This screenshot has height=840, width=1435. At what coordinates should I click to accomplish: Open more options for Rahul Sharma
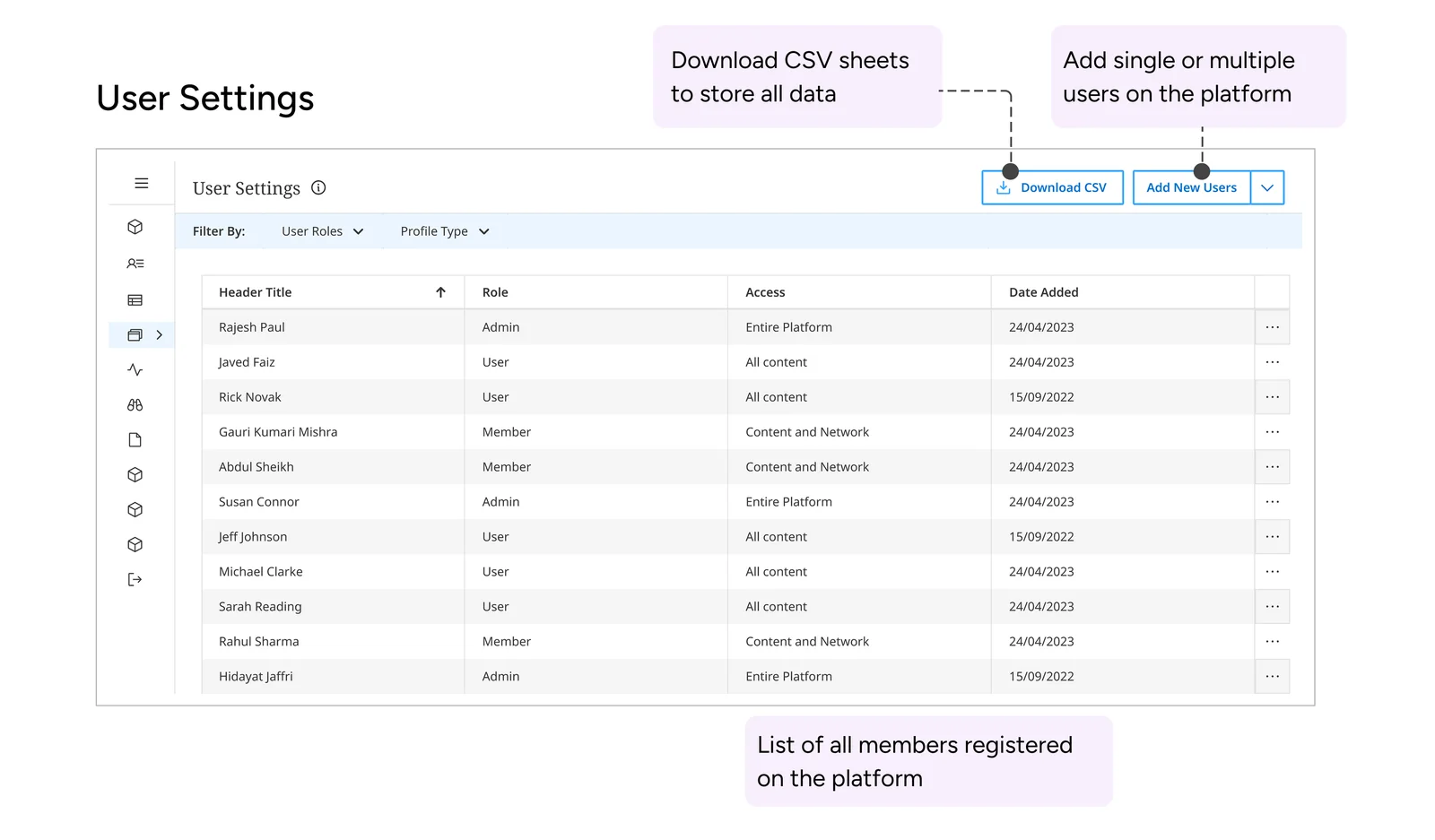point(1272,642)
